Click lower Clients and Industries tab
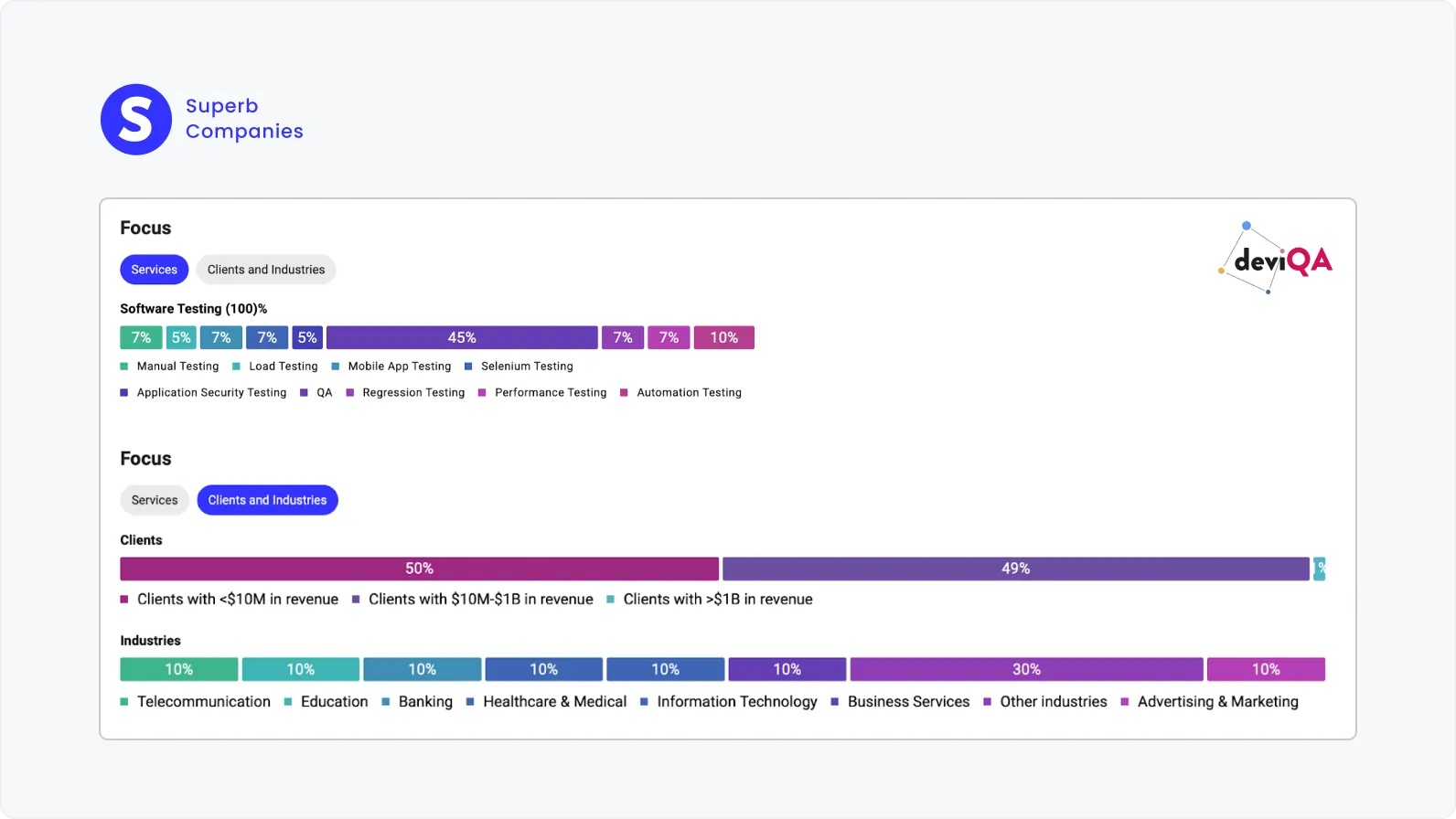 coord(267,500)
